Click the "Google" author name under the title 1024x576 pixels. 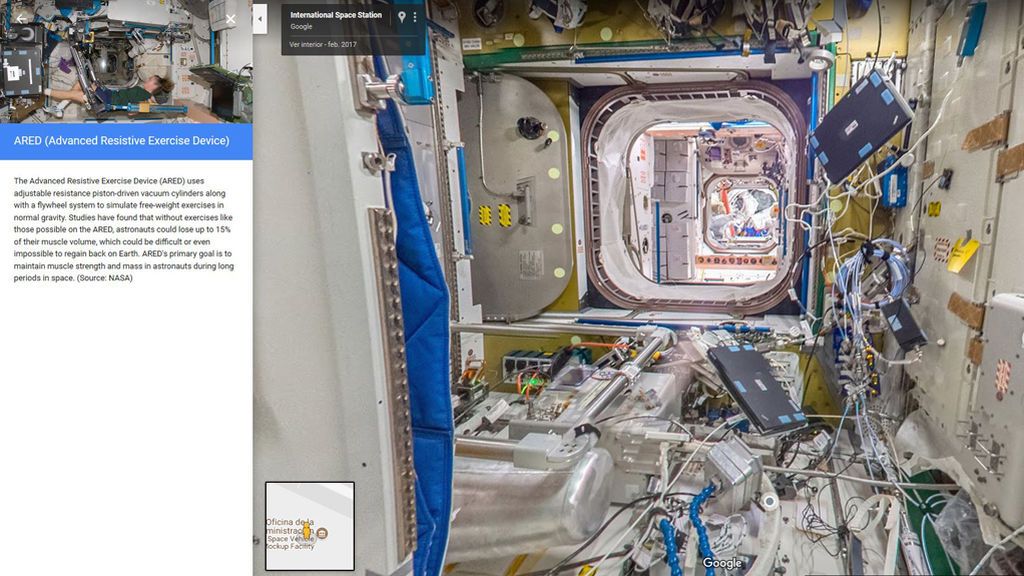301,27
